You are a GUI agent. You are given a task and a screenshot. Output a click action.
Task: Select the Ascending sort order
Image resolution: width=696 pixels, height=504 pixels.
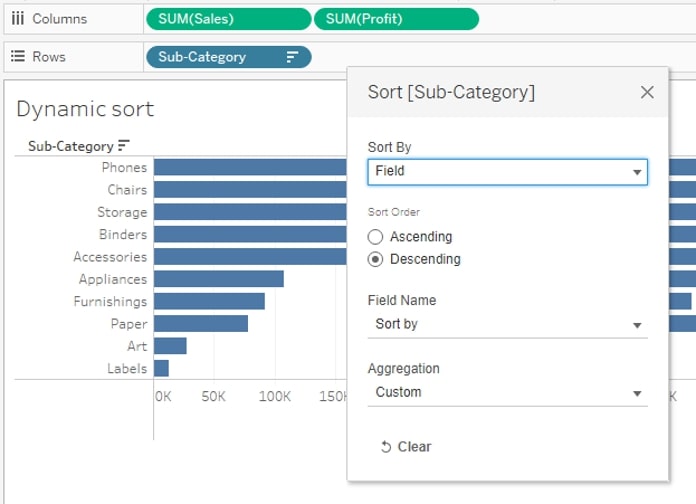[x=375, y=237]
